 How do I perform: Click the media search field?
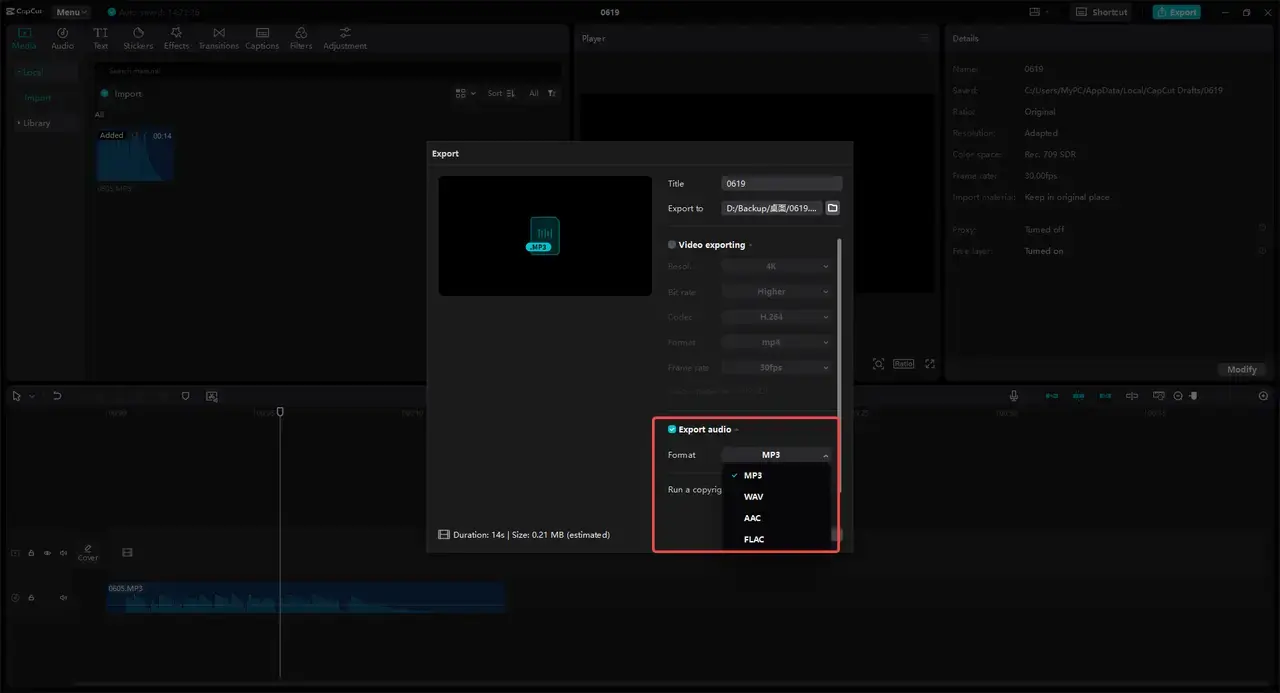point(328,71)
